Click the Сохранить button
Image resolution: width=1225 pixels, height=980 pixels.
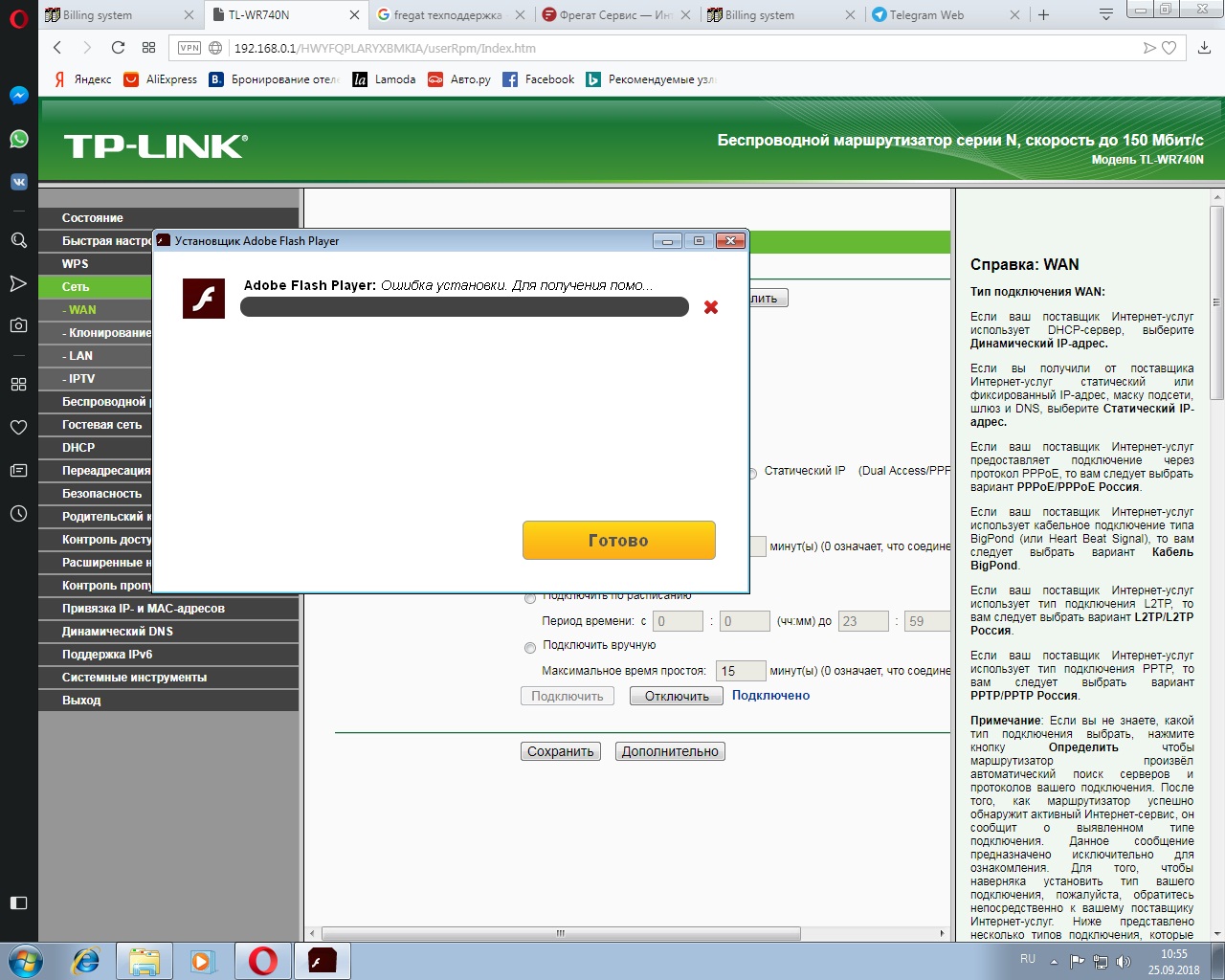pyautogui.click(x=561, y=751)
